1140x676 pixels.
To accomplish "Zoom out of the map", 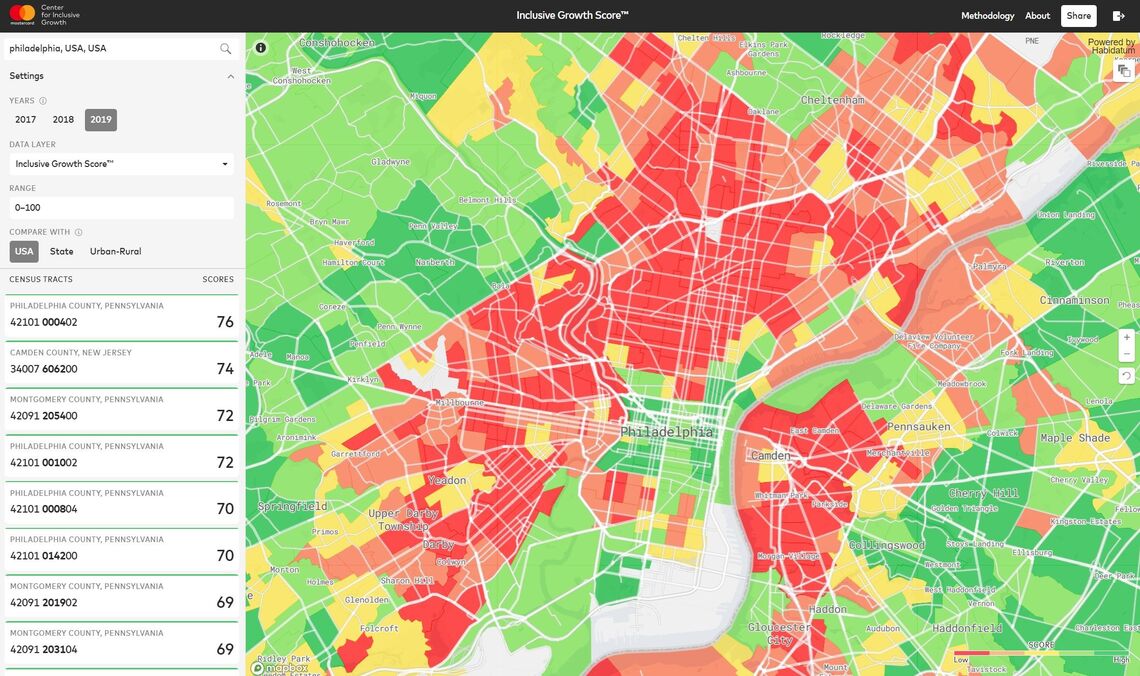I will [x=1127, y=354].
